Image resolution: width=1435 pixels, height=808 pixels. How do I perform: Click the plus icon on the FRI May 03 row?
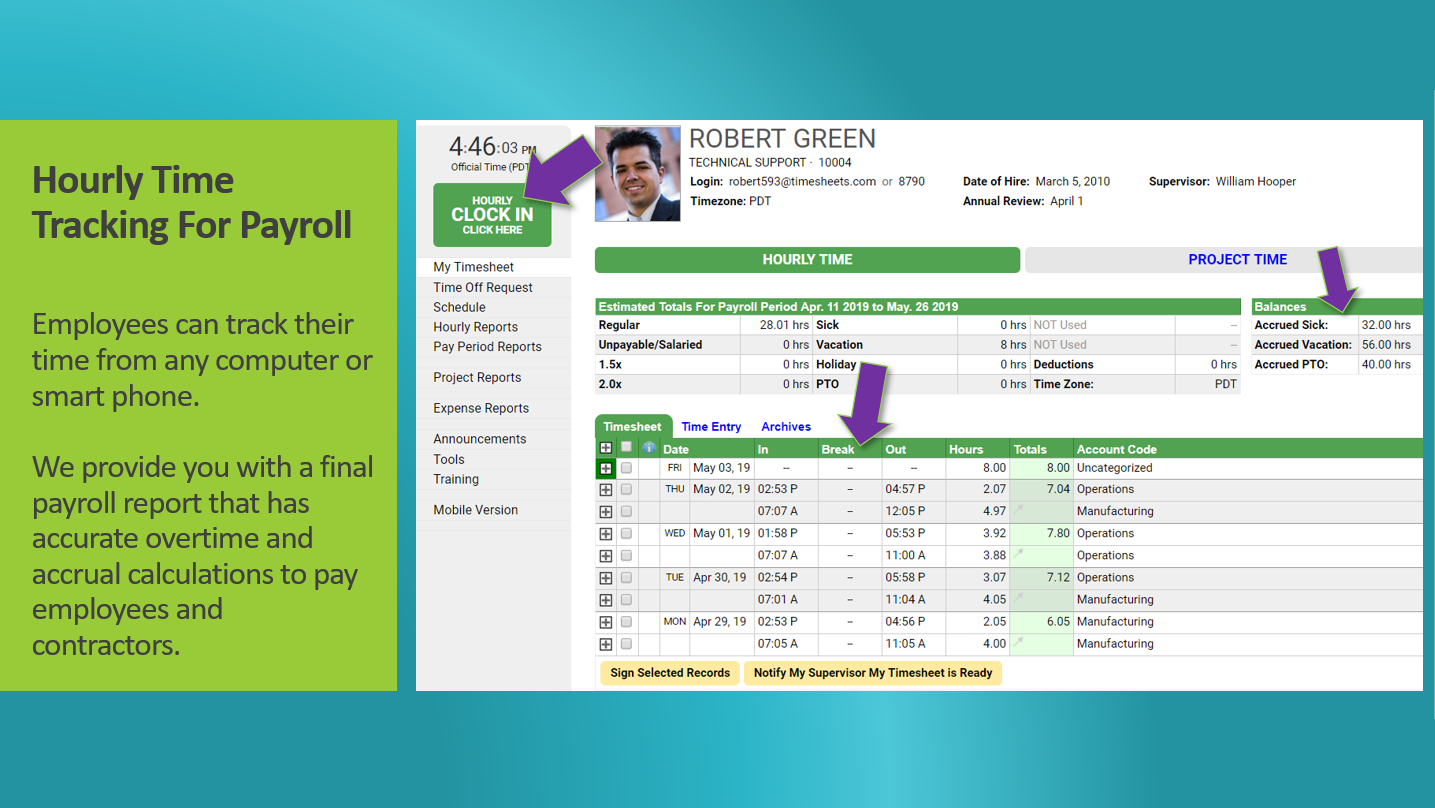point(606,467)
